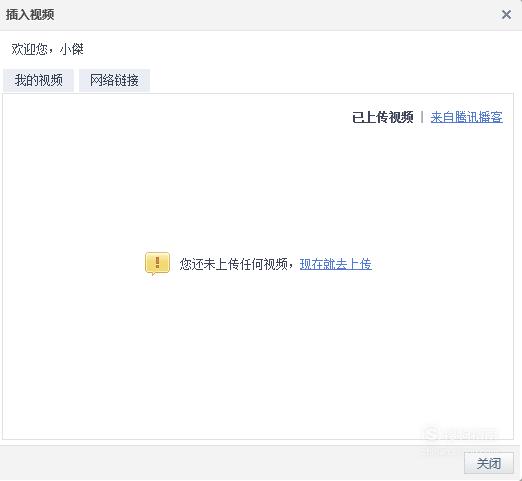Image resolution: width=522 pixels, height=481 pixels.
Task: Click the 欢迎您 greeting text
Action: coord(29,49)
